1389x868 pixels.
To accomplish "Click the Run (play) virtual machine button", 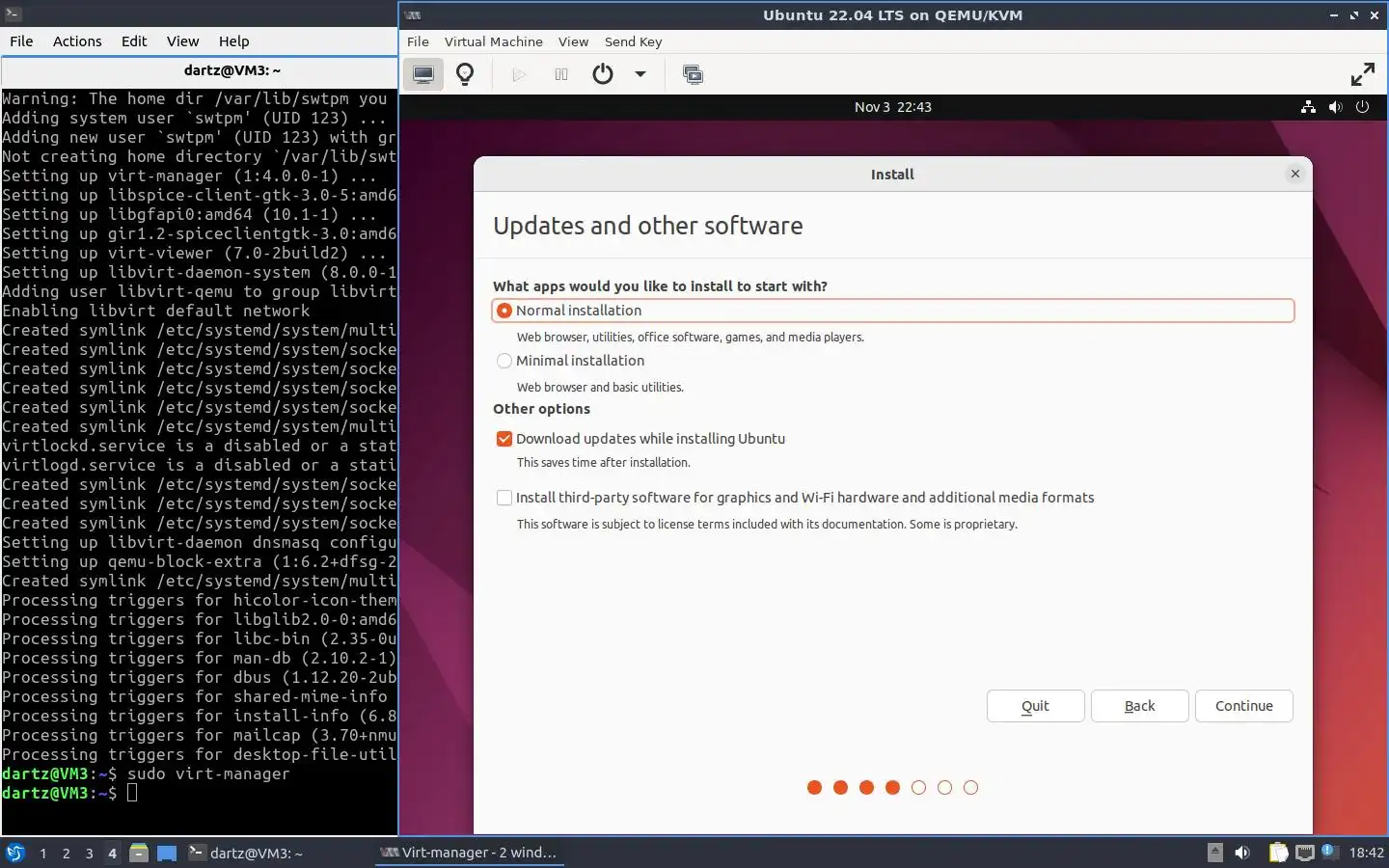I will [519, 74].
